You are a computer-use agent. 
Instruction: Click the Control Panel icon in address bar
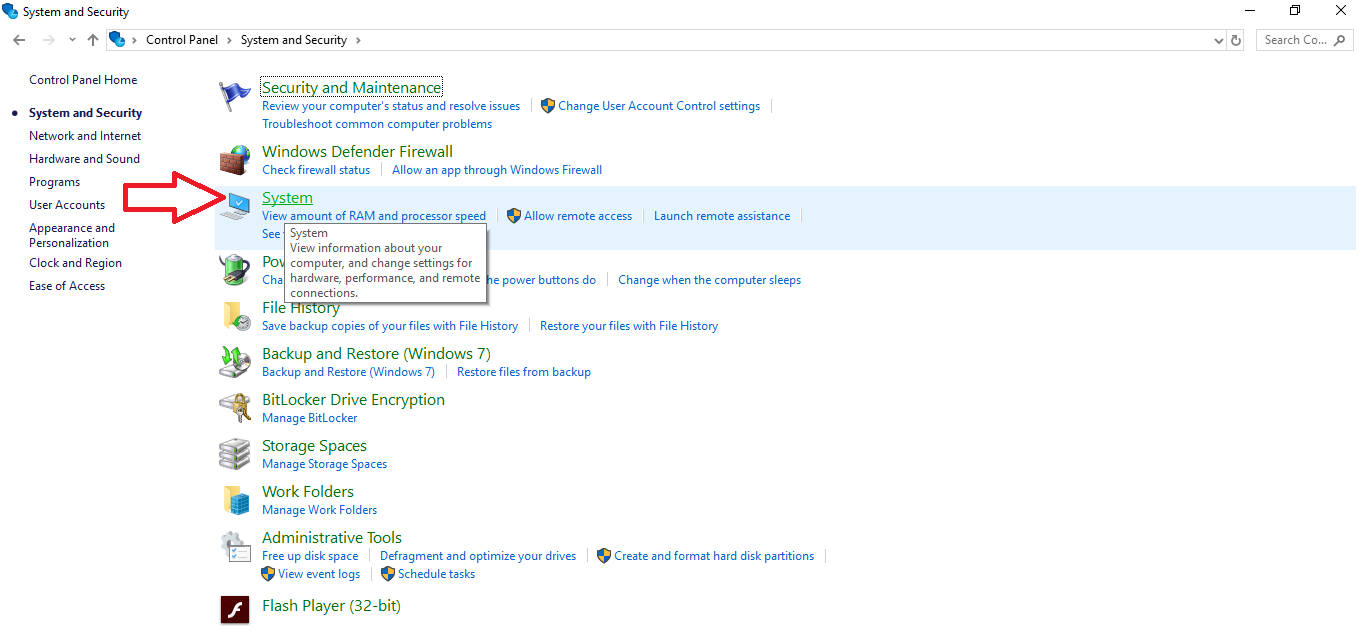point(117,40)
